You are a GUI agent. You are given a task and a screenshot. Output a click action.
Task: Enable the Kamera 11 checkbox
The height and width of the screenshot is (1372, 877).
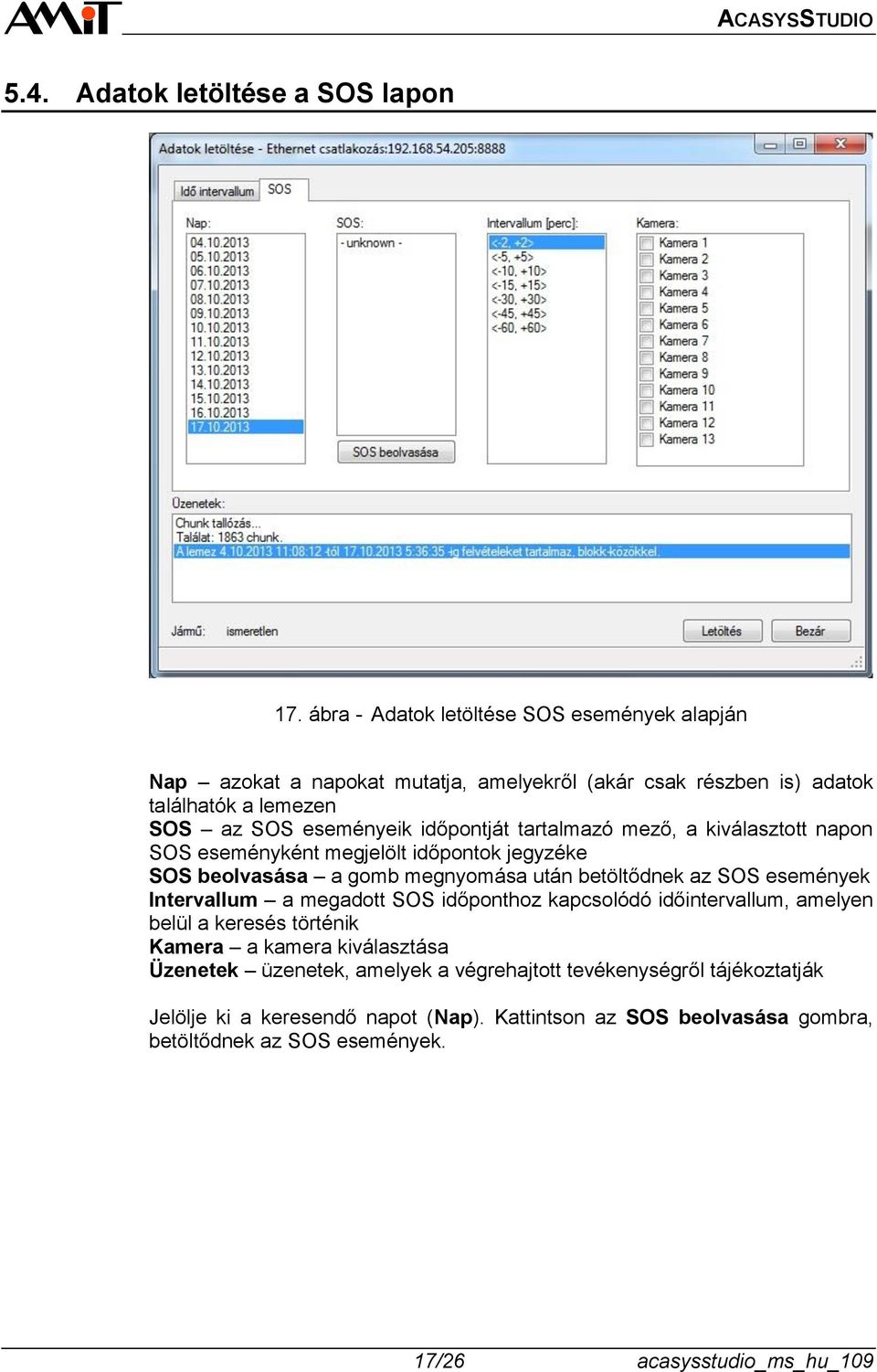pyautogui.click(x=647, y=407)
